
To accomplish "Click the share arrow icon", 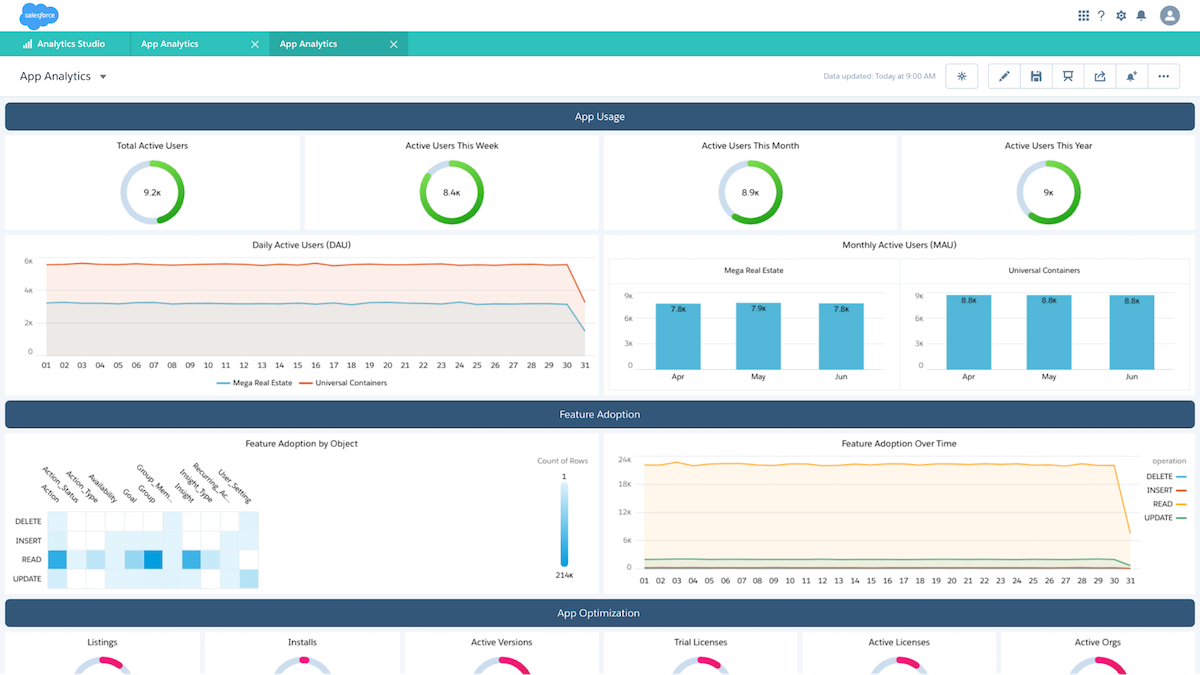I will pyautogui.click(x=1100, y=76).
